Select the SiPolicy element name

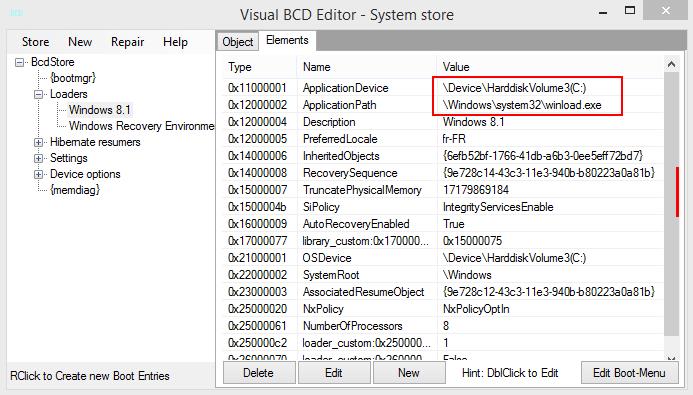(x=321, y=207)
